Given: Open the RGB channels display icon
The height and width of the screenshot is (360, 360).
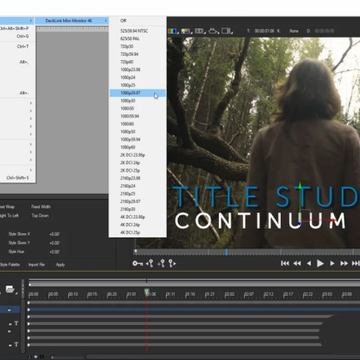Looking at the screenshot, I should click(x=173, y=31).
